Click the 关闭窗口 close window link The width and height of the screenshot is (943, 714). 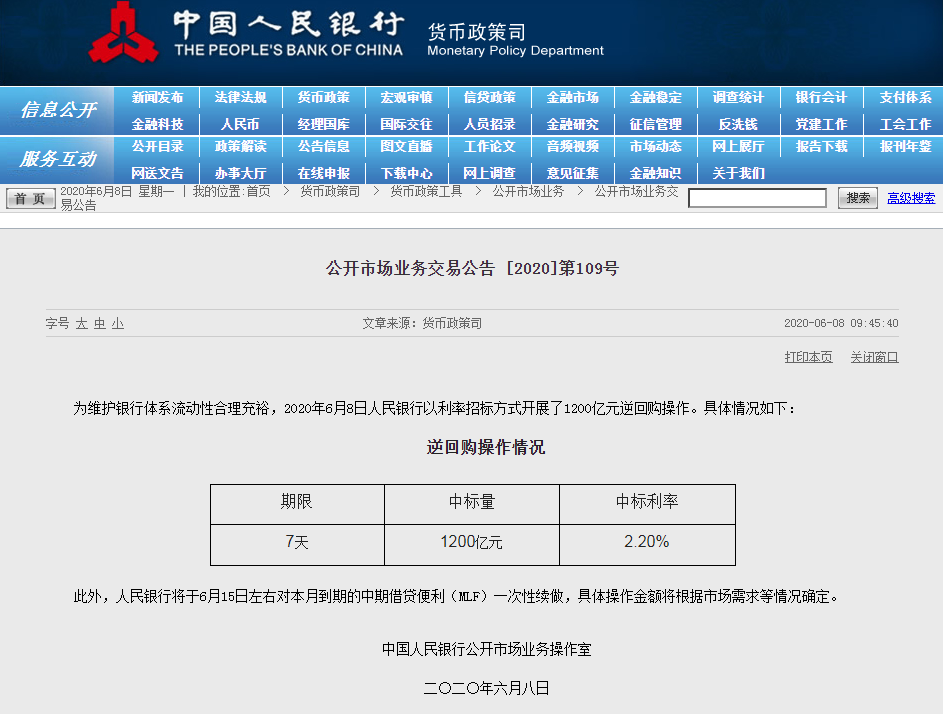point(874,357)
